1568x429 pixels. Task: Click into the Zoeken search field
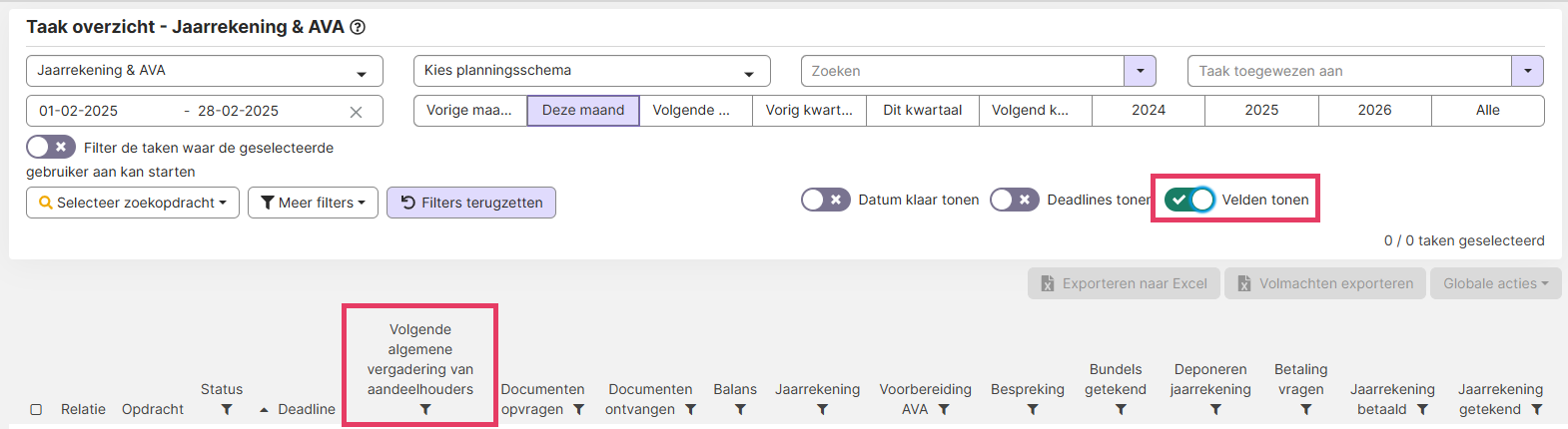963,71
